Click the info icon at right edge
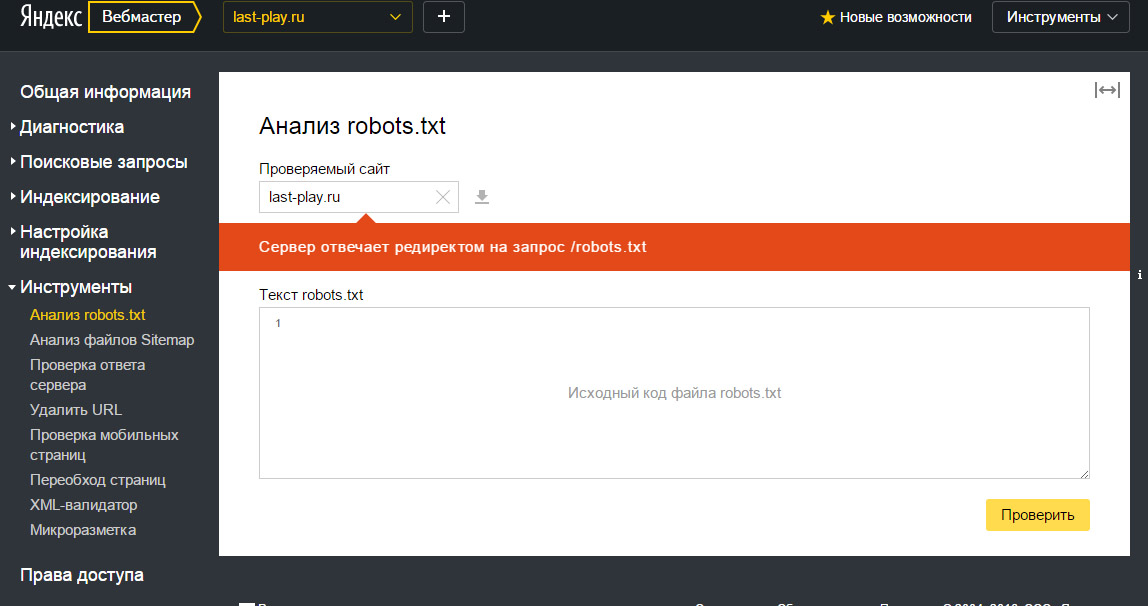The image size is (1148, 606). (1140, 275)
